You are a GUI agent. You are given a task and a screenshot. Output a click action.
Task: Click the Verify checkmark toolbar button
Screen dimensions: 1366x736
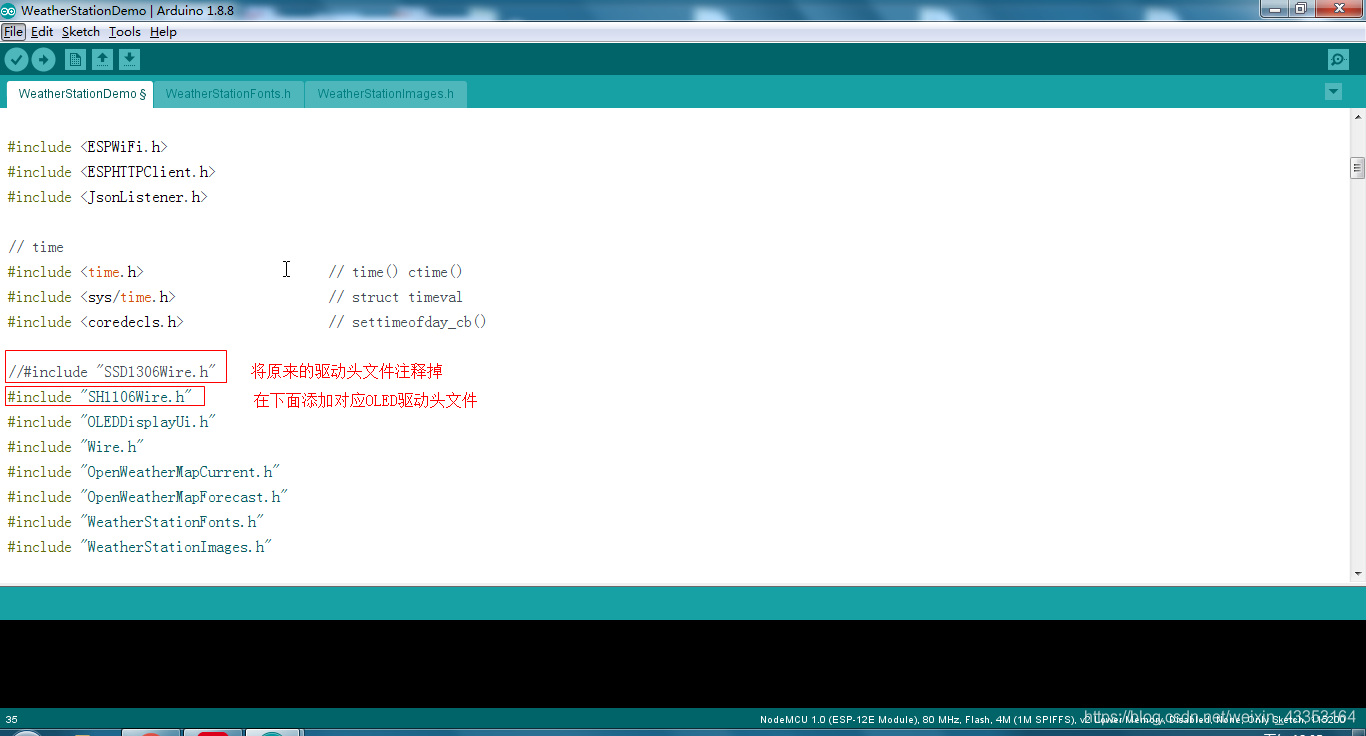pos(16,59)
